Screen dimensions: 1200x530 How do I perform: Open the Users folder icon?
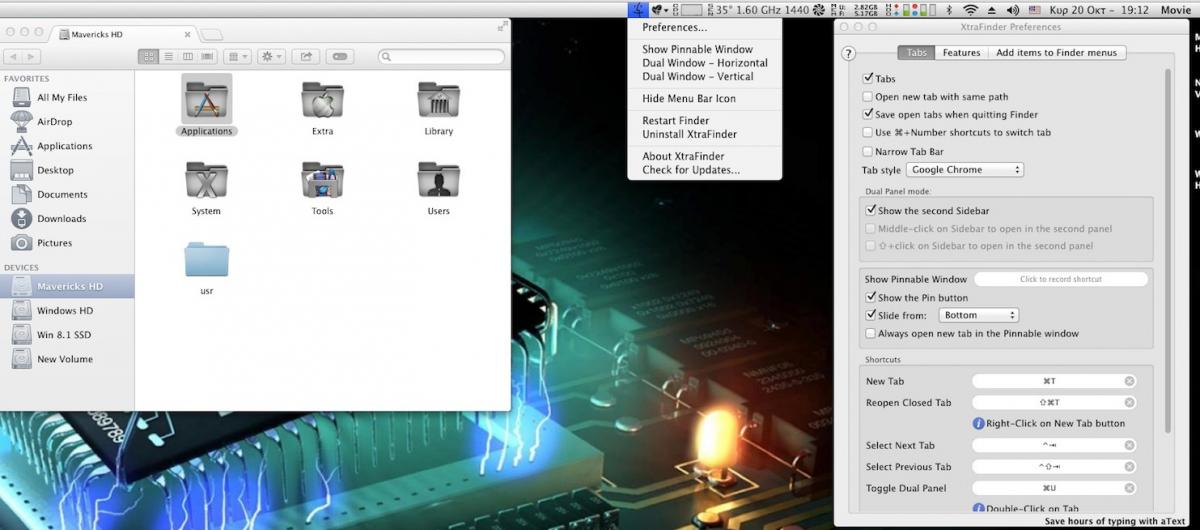pyautogui.click(x=438, y=180)
